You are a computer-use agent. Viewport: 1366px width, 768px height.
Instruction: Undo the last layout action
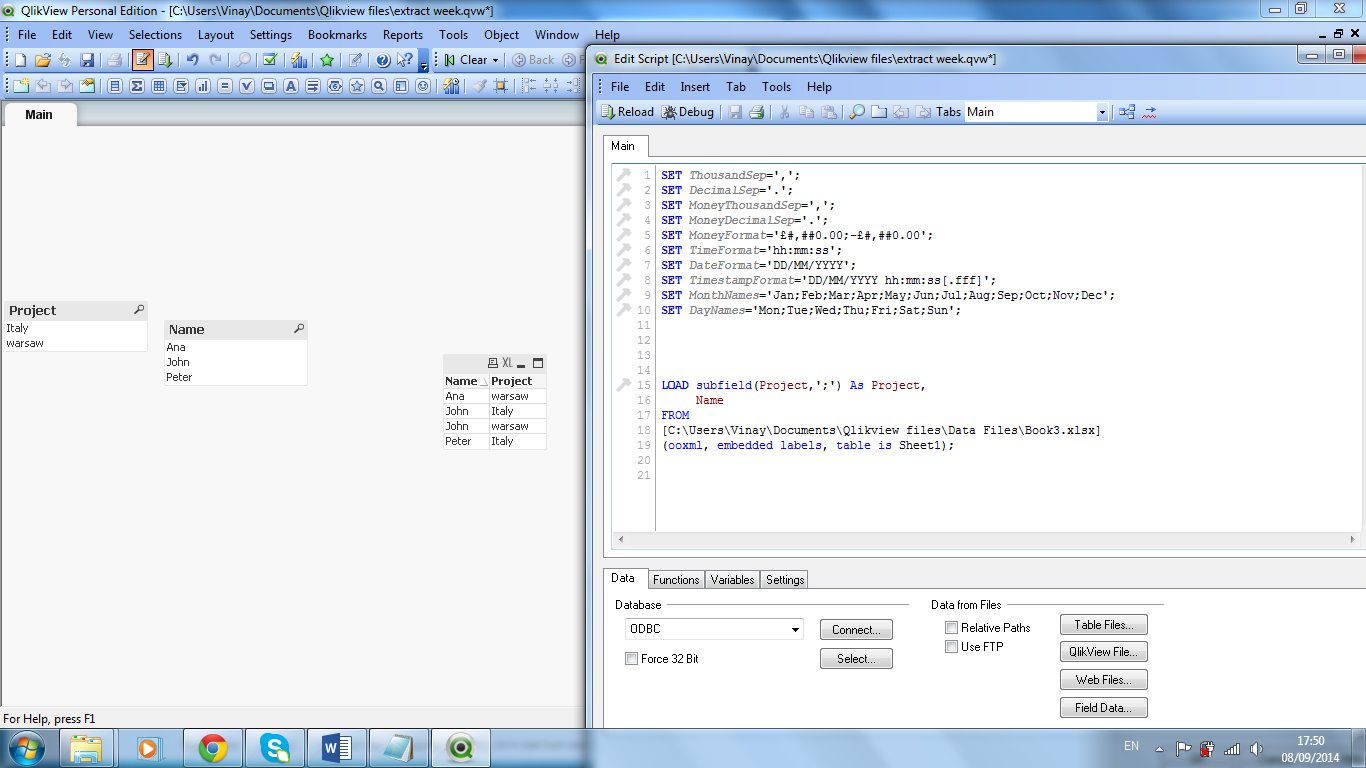[x=193, y=60]
